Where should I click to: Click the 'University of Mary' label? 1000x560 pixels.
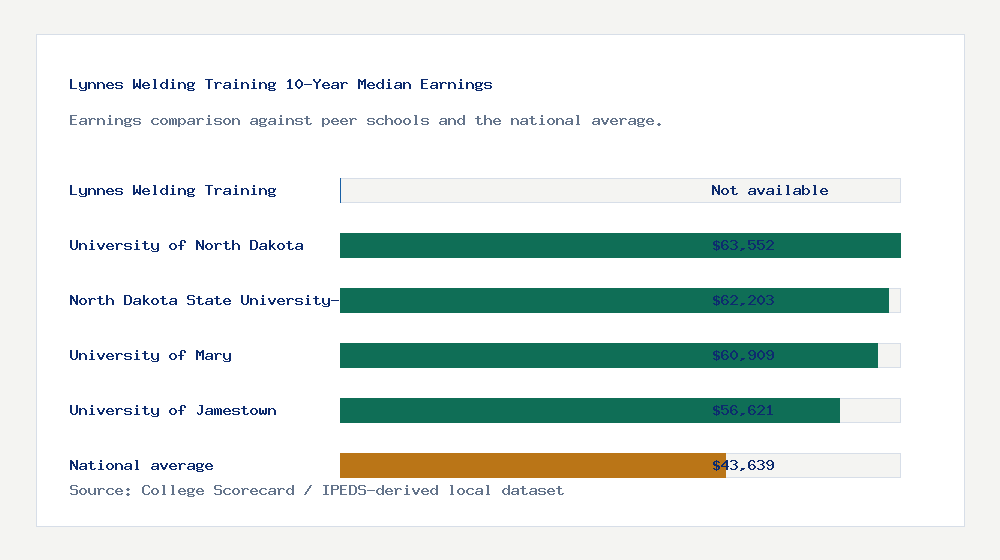pos(151,355)
